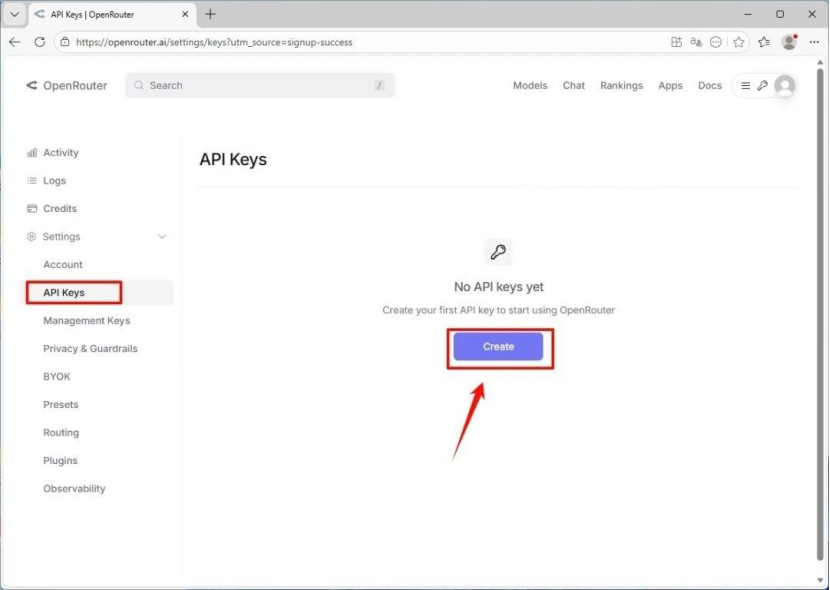Screen dimensions: 830x590
Task: Minimize the browser window
Action: [747, 14]
